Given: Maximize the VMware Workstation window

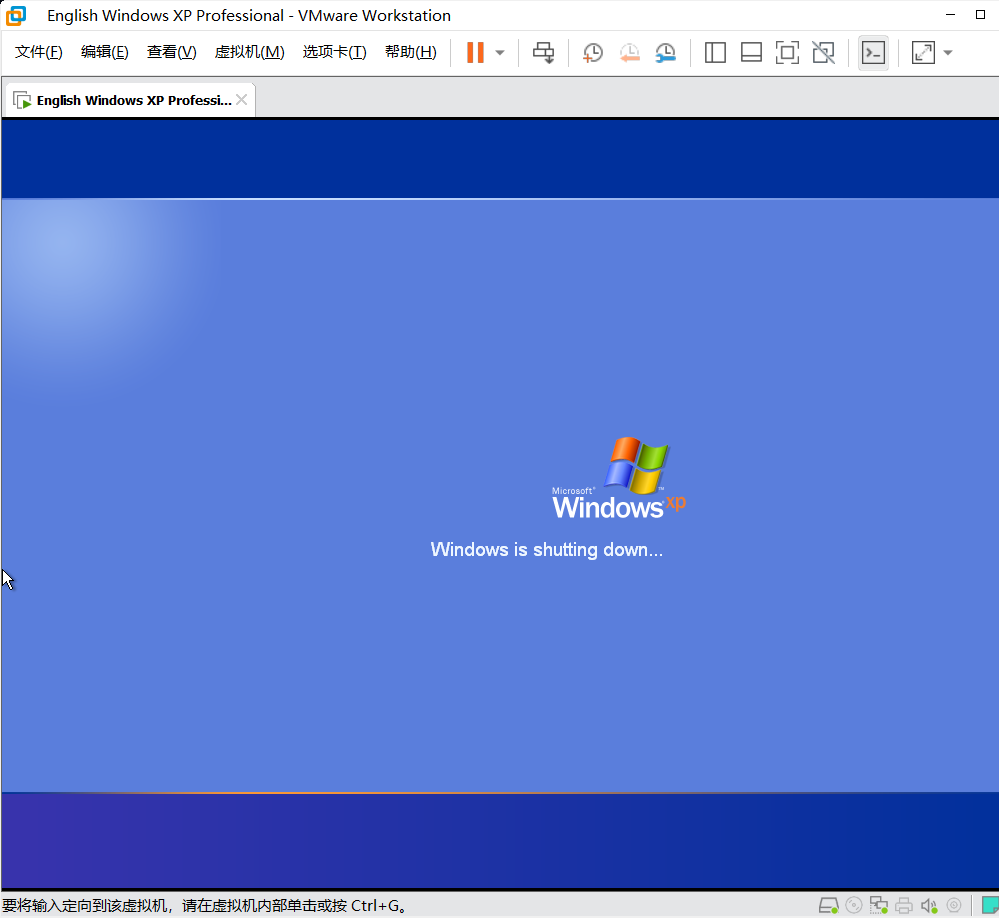Looking at the screenshot, I should coord(981,15).
